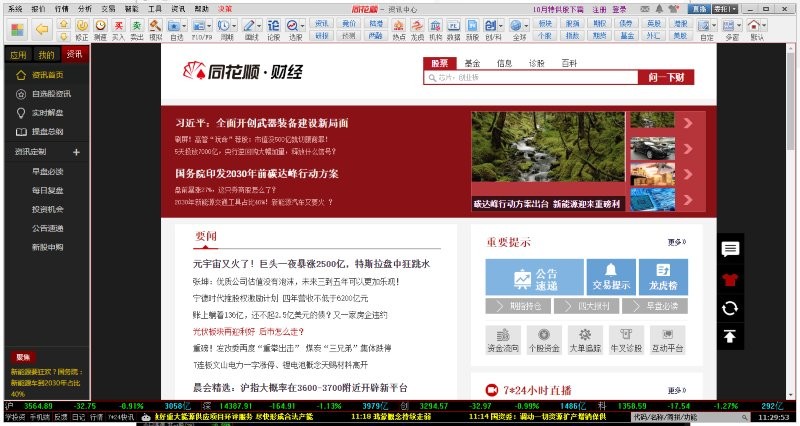Click the red shirt icon on right panel
This screenshot has height=426, width=800.
730,279
